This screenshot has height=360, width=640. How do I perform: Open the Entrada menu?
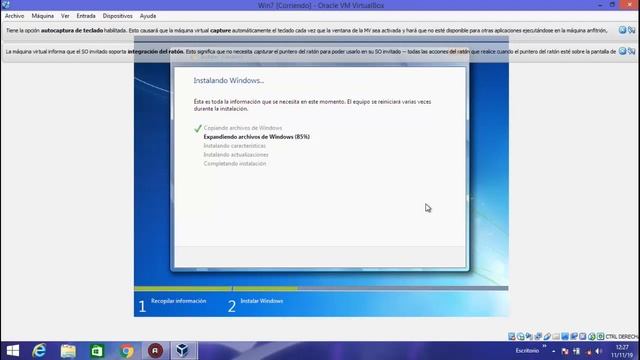pyautogui.click(x=86, y=16)
